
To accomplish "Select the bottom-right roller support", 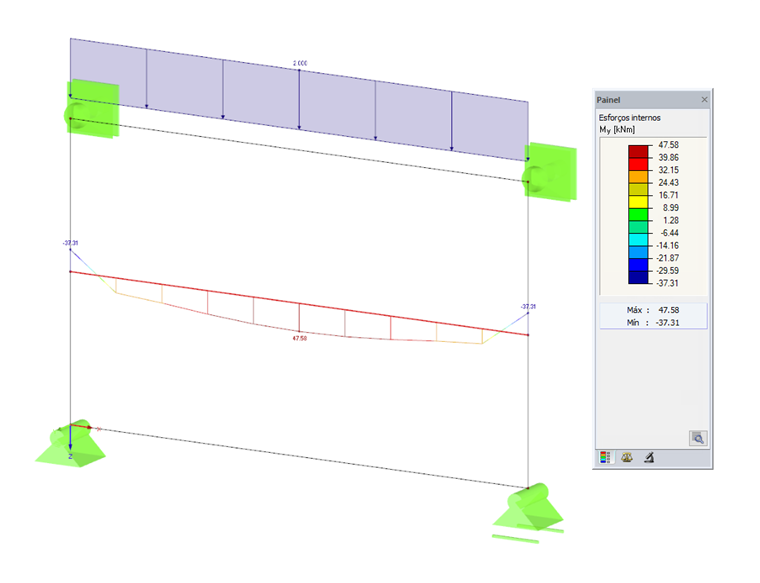I will click(x=528, y=511).
